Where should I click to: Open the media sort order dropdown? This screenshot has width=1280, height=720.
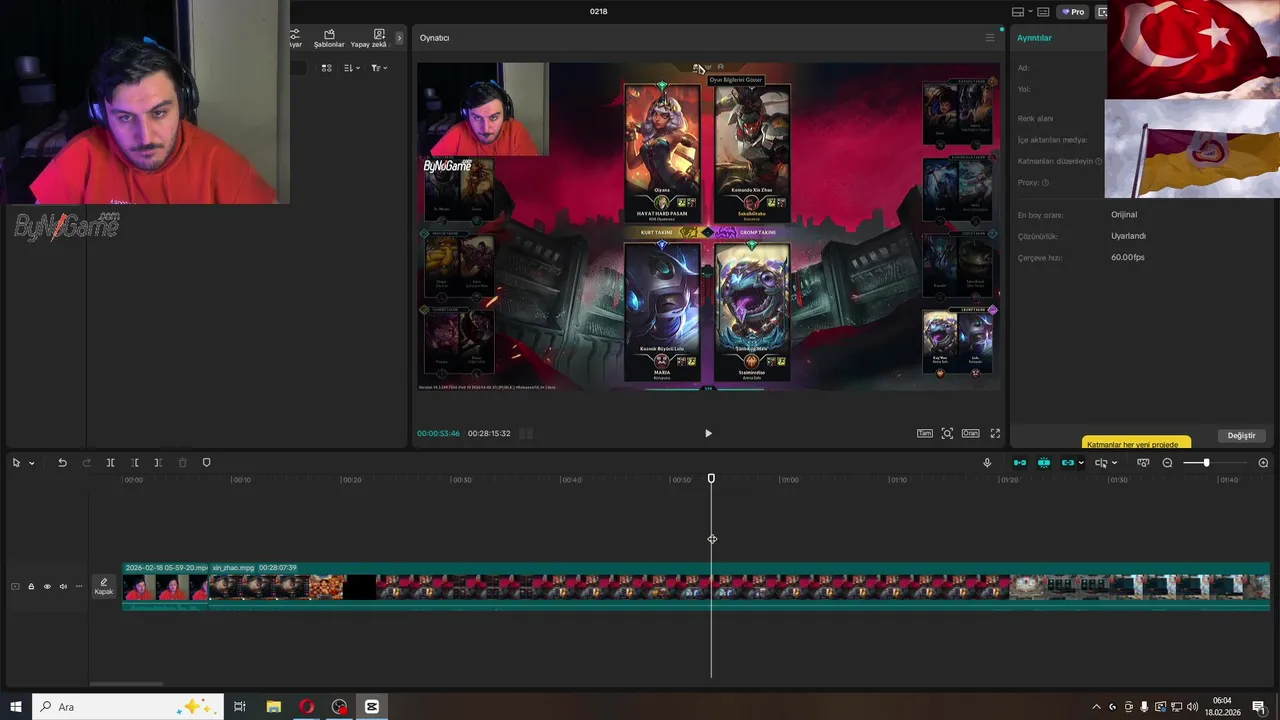point(351,68)
